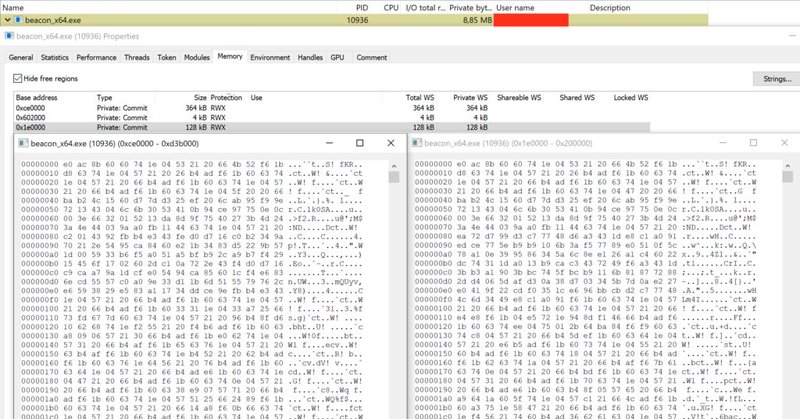The image size is (800, 419).
Task: Maximize the 0x1e0000 hex viewer window
Action: 754,143
